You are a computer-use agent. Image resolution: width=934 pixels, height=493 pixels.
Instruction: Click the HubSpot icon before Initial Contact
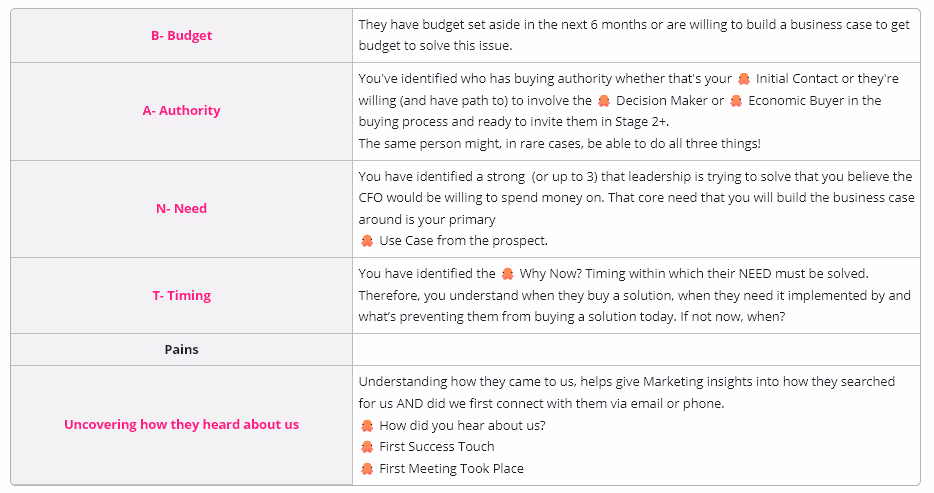(x=743, y=79)
